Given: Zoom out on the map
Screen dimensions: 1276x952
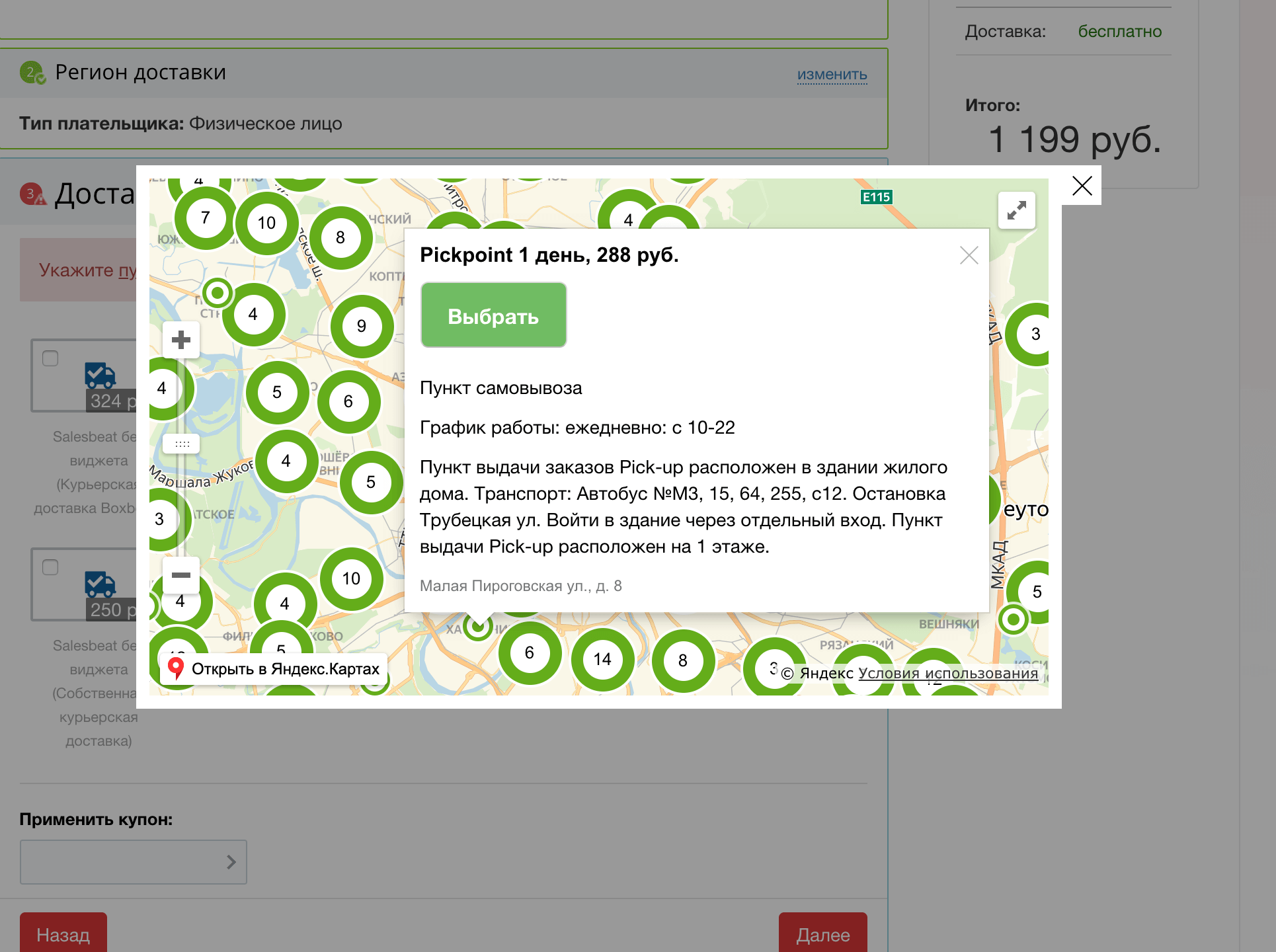Looking at the screenshot, I should point(181,575).
